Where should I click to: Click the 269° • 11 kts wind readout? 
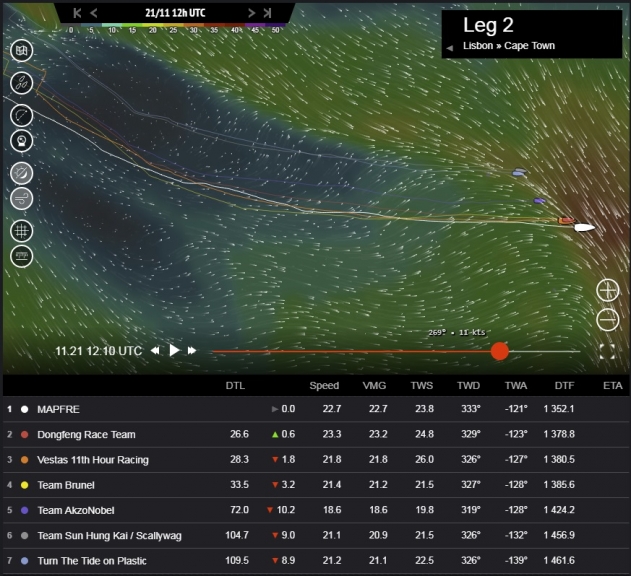point(457,332)
